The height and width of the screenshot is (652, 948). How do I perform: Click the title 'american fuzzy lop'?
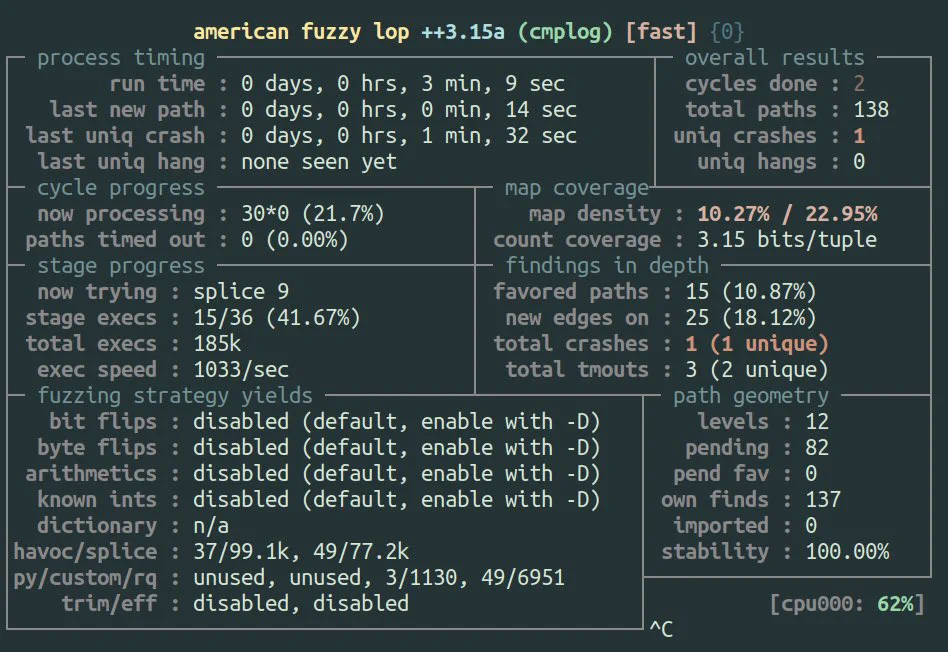(x=301, y=31)
